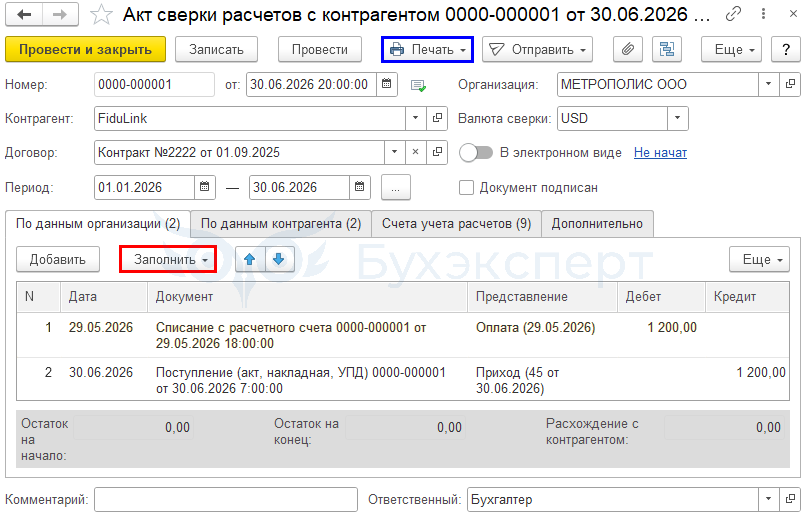
Task: Move row down with blue arrow
Action: click(x=279, y=259)
